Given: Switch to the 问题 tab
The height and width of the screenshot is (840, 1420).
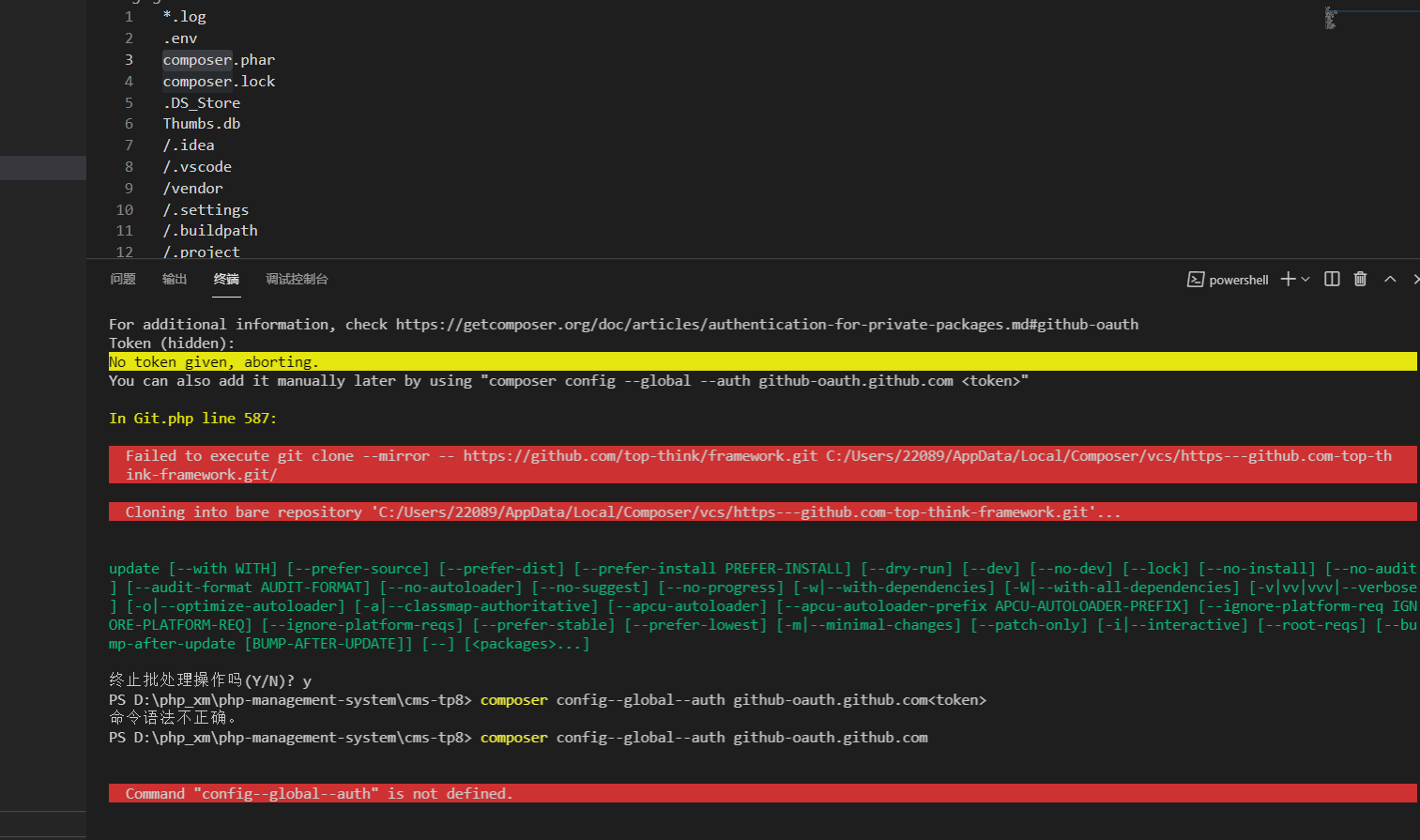Looking at the screenshot, I should click(123, 279).
